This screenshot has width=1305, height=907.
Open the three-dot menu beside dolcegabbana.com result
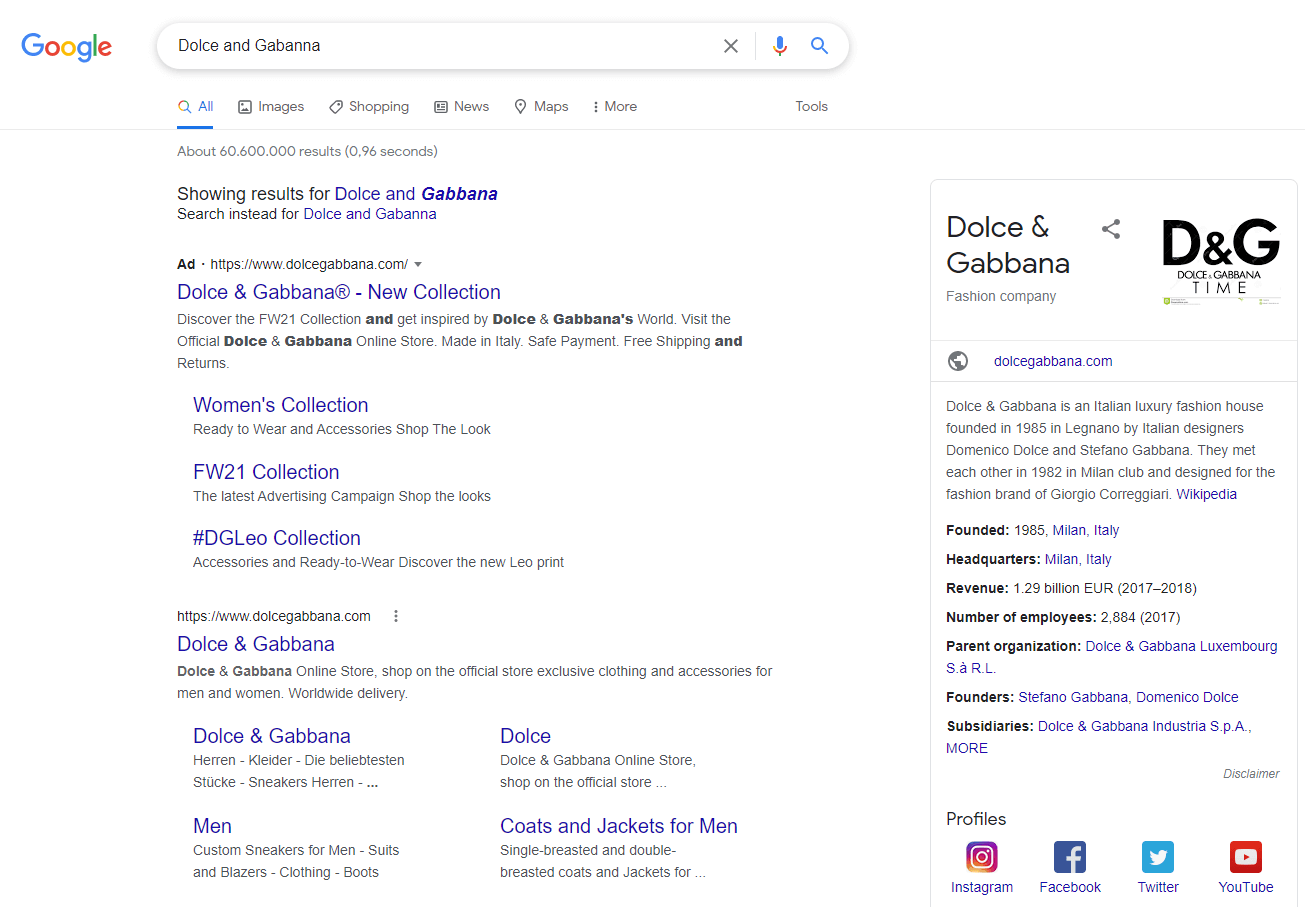point(396,616)
